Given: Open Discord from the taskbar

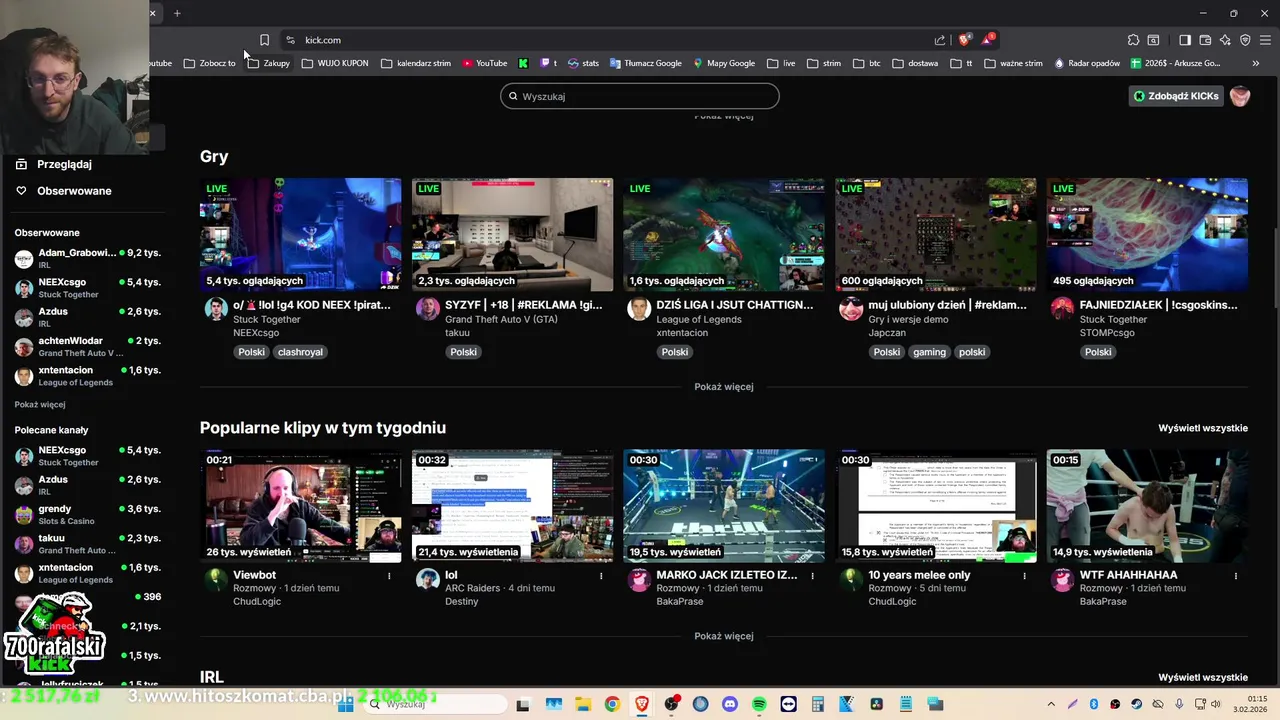Looking at the screenshot, I should [729, 704].
